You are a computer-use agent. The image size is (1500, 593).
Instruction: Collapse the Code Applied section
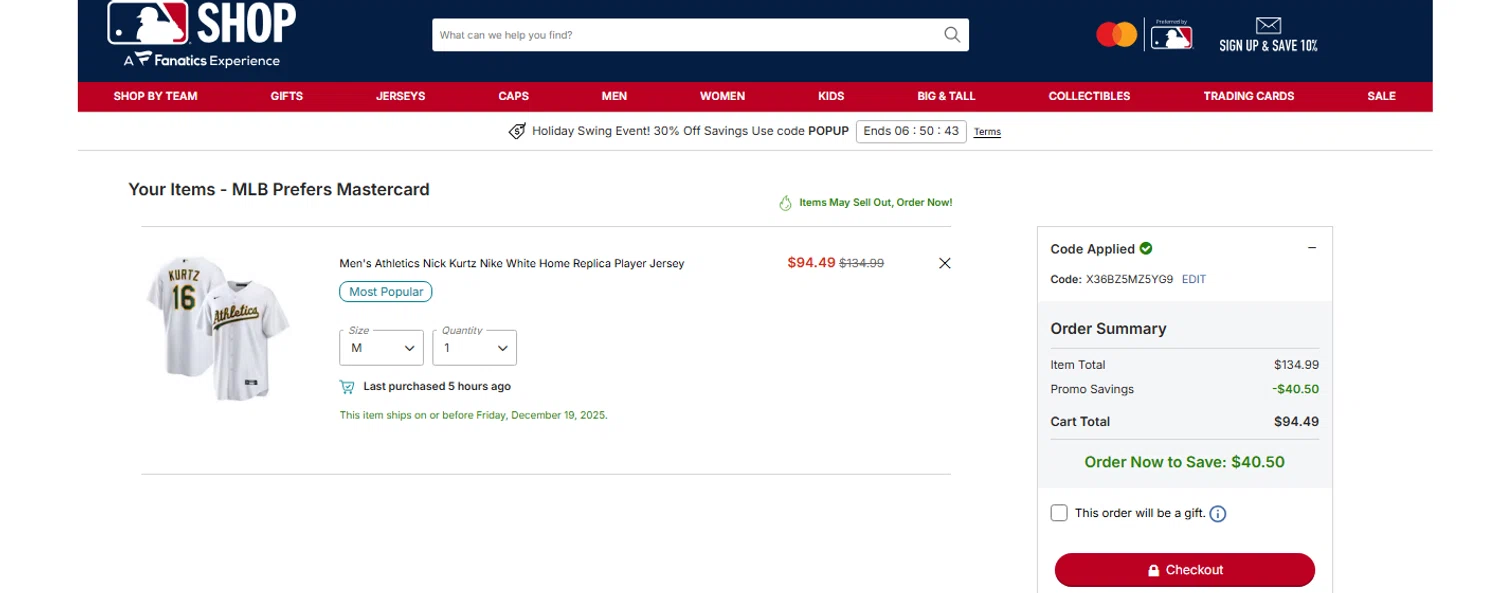pos(1312,248)
